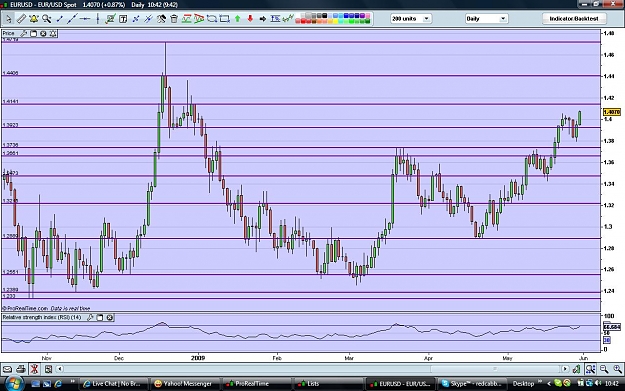Close the Price panel
Screen dimensions: 625x391
pos(43,33)
